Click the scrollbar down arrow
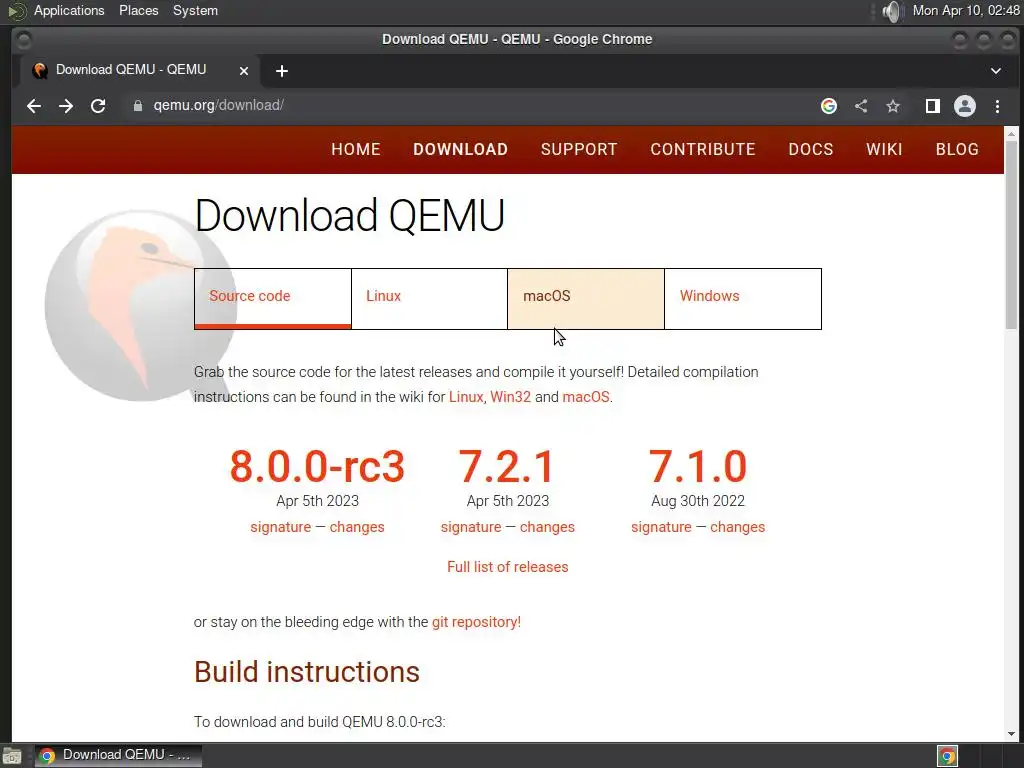The width and height of the screenshot is (1024, 768). coord(1012,734)
